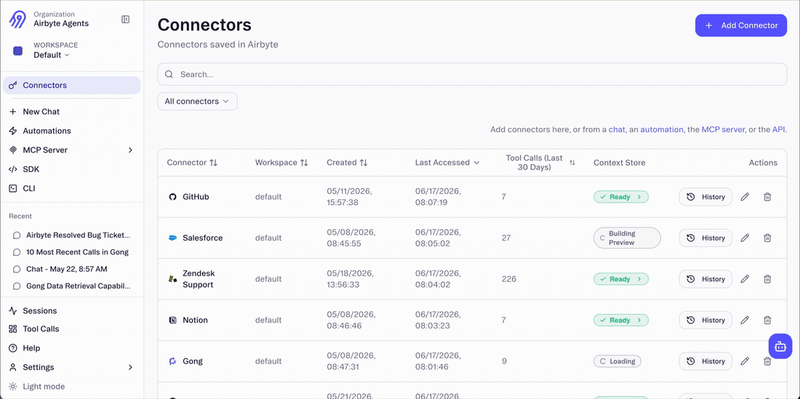Follow the API link in hint text
This screenshot has height=399, width=800.
(779, 130)
